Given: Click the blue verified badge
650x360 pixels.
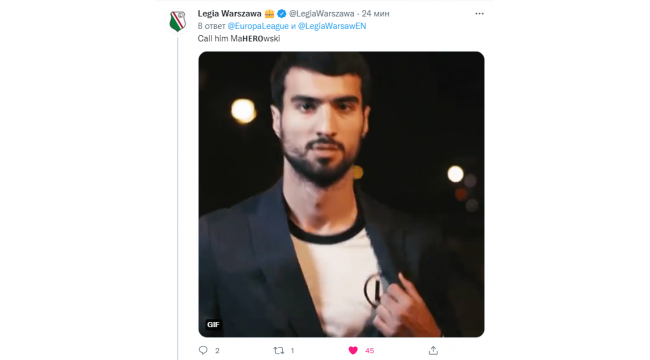Looking at the screenshot, I should 281,14.
